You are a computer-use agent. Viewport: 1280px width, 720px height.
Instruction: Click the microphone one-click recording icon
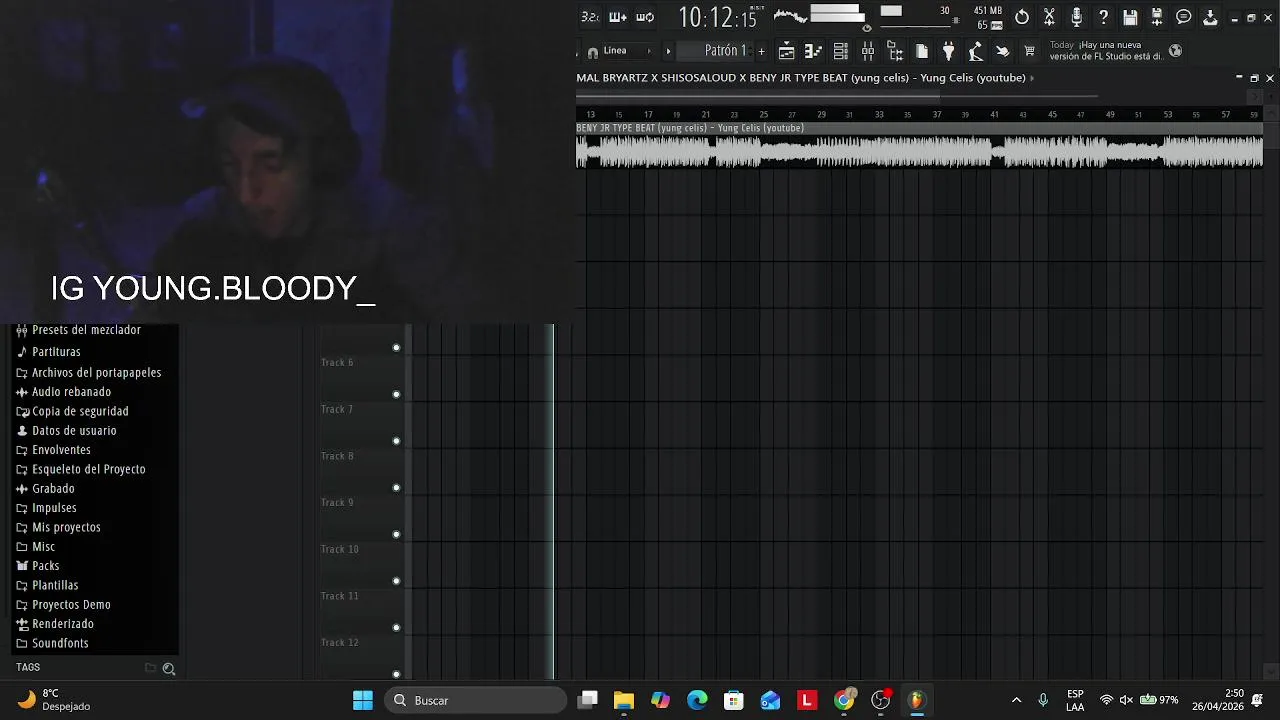click(x=1076, y=17)
